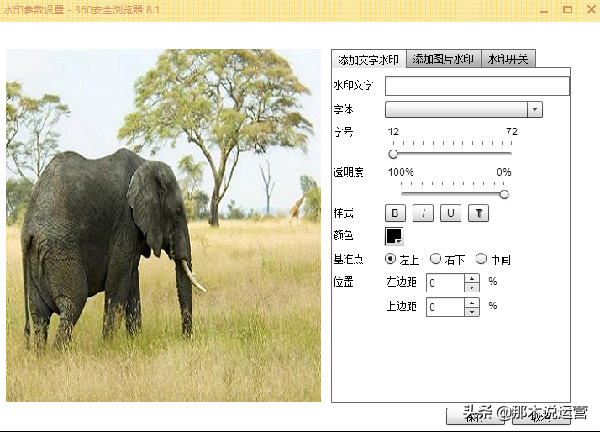The height and width of the screenshot is (432, 600).
Task: Toggle the bold style button
Action: 394,212
